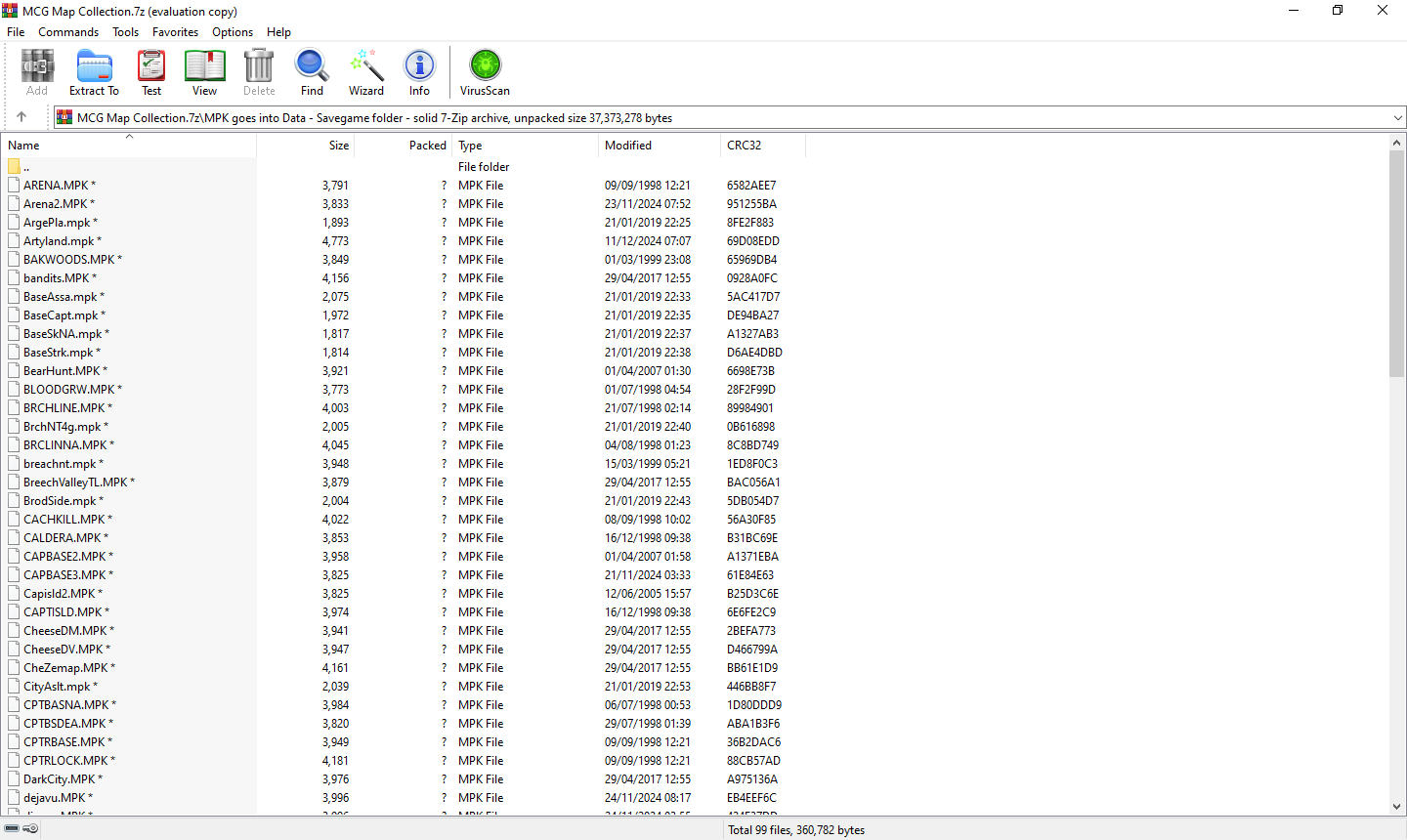Launch the Find search tool

[312, 72]
